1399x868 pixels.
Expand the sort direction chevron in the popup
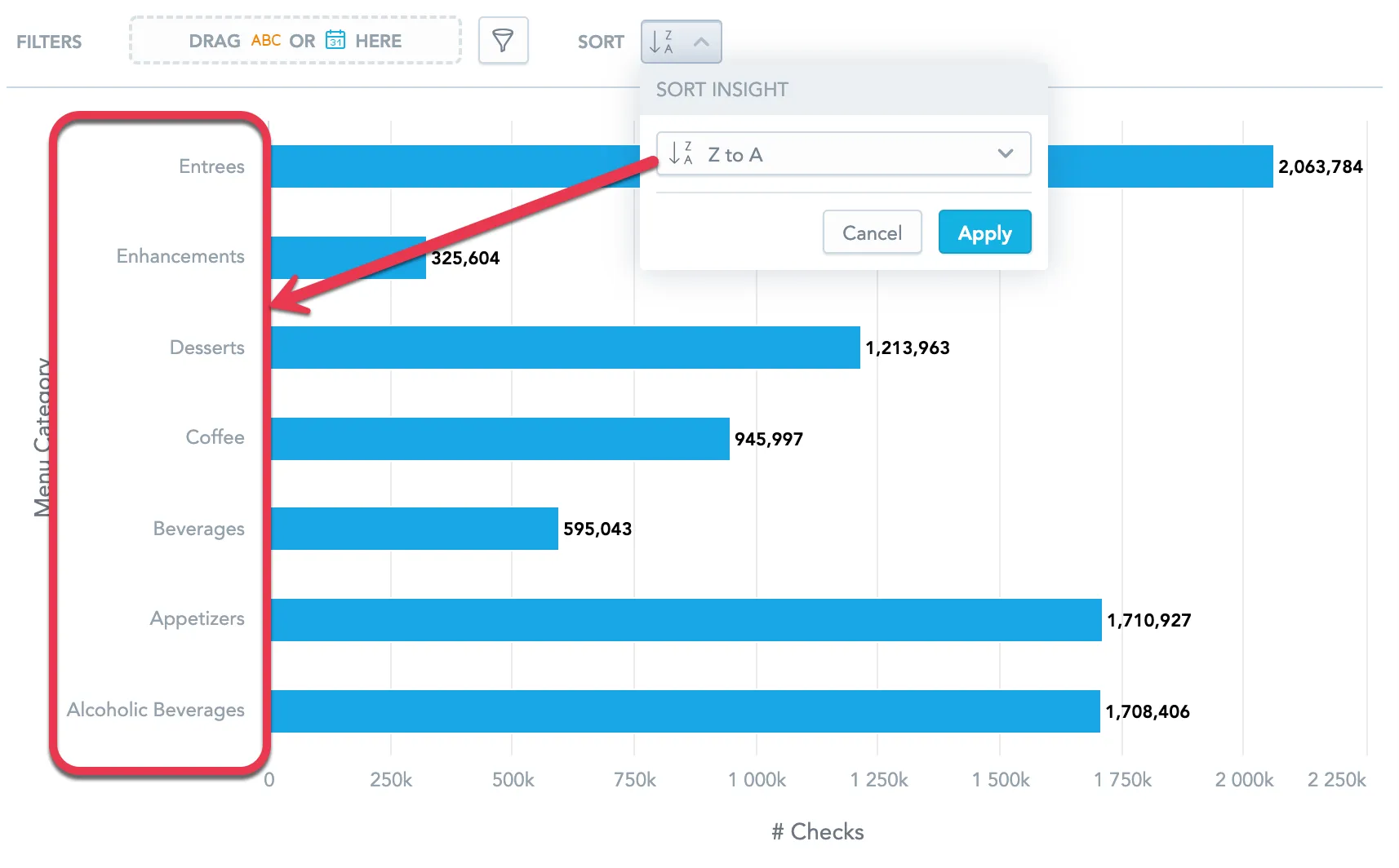coord(1006,153)
